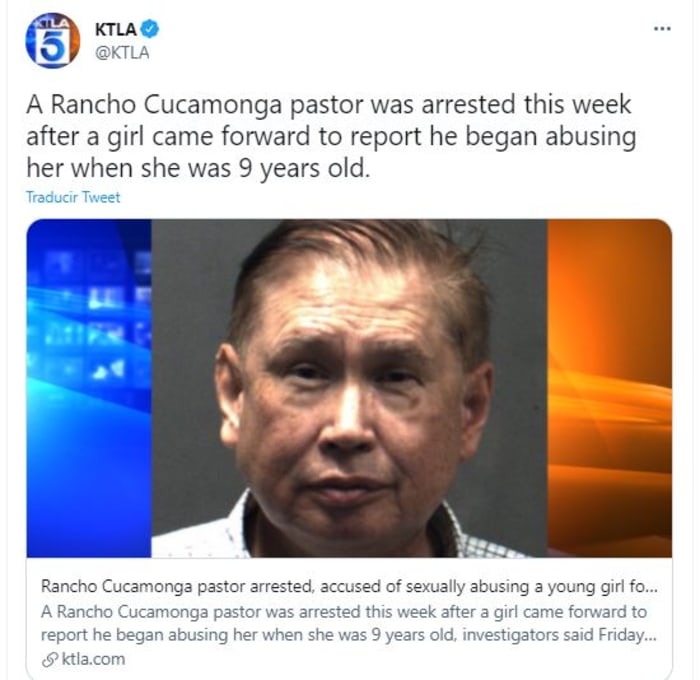The width and height of the screenshot is (700, 680).
Task: Visit the ktla.com domain link
Action: (x=93, y=659)
